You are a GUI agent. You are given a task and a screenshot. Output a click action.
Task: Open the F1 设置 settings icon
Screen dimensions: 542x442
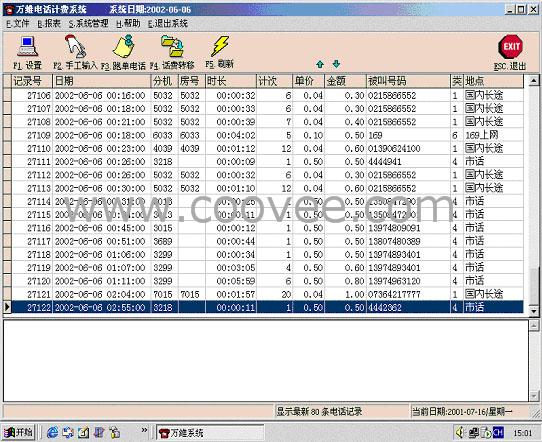(x=28, y=47)
